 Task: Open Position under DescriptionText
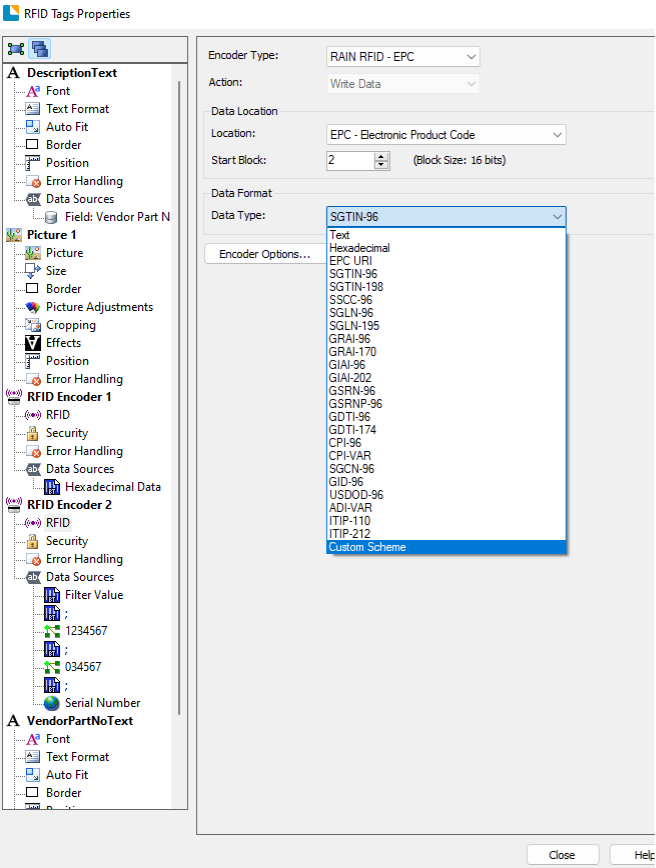coord(67,163)
